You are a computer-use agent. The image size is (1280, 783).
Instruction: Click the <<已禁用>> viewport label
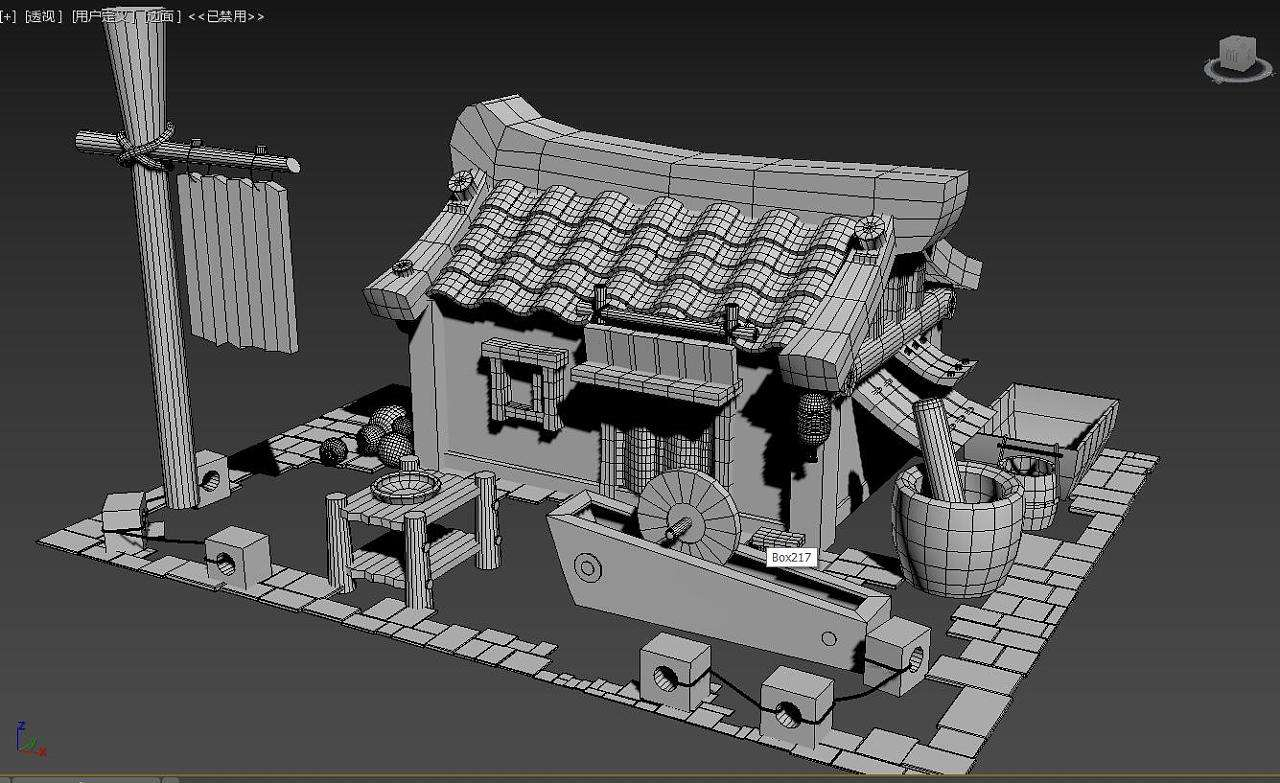pyautogui.click(x=226, y=17)
